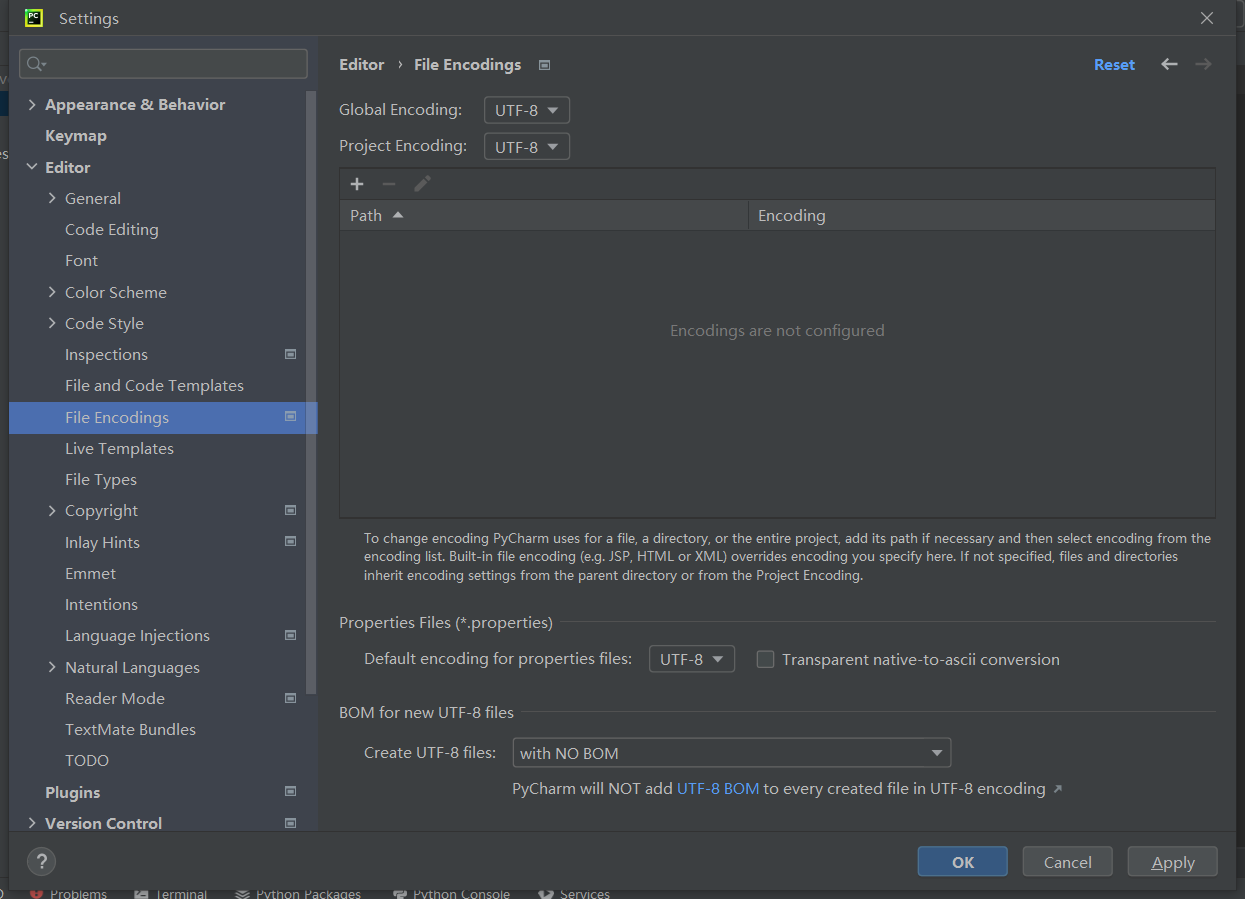Expand the Copyright node arrow
This screenshot has height=899, width=1245.
tap(52, 510)
